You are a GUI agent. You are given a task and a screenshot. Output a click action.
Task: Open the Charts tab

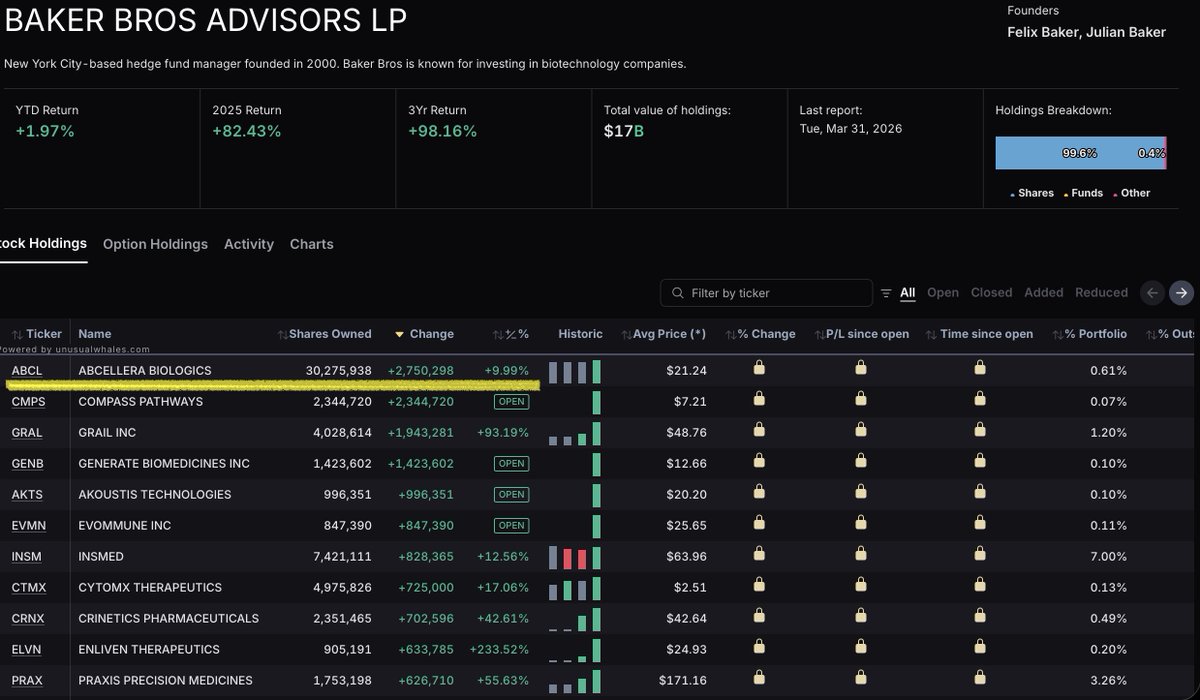(x=312, y=244)
